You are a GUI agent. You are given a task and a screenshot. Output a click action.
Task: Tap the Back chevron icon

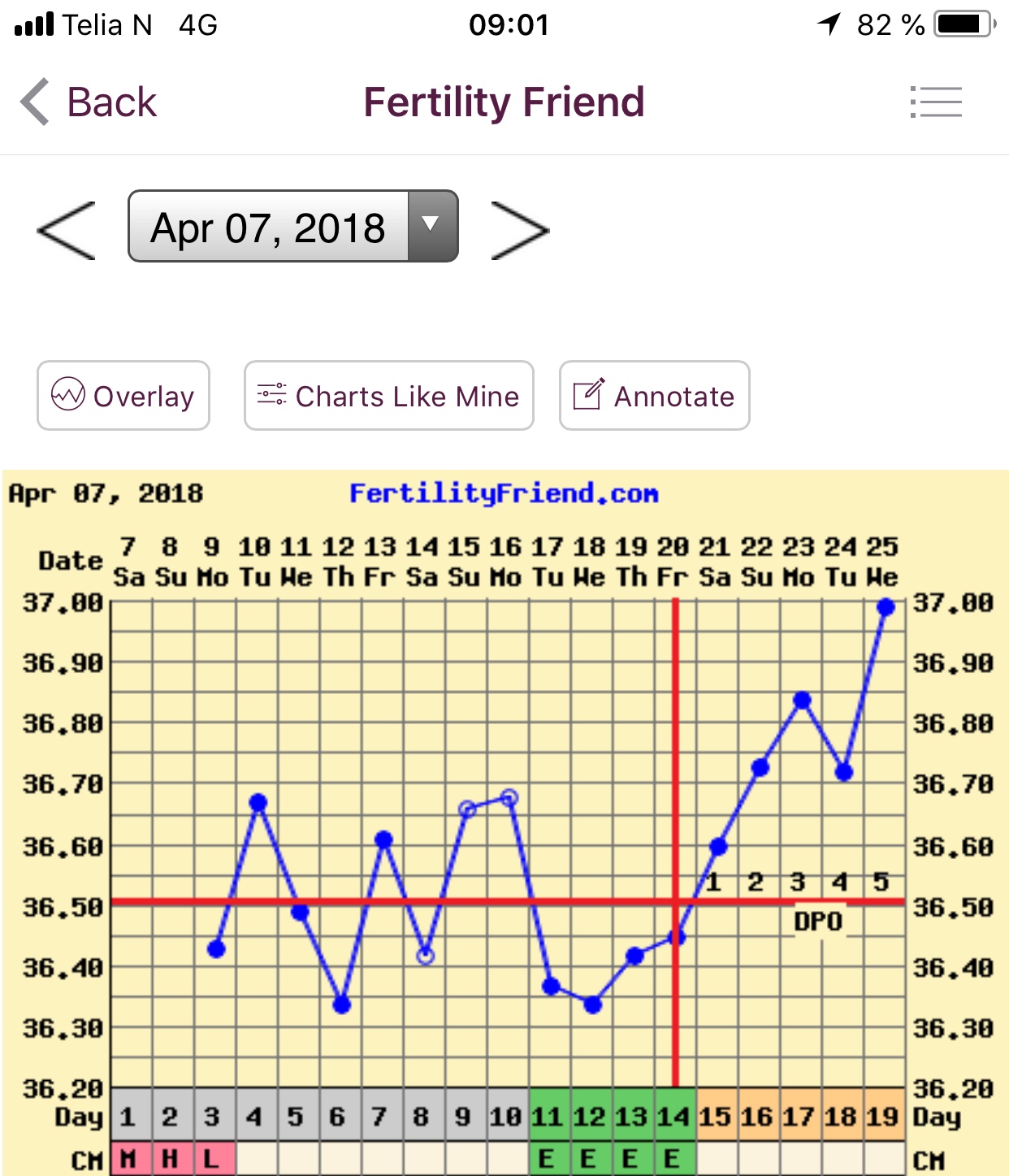(36, 102)
